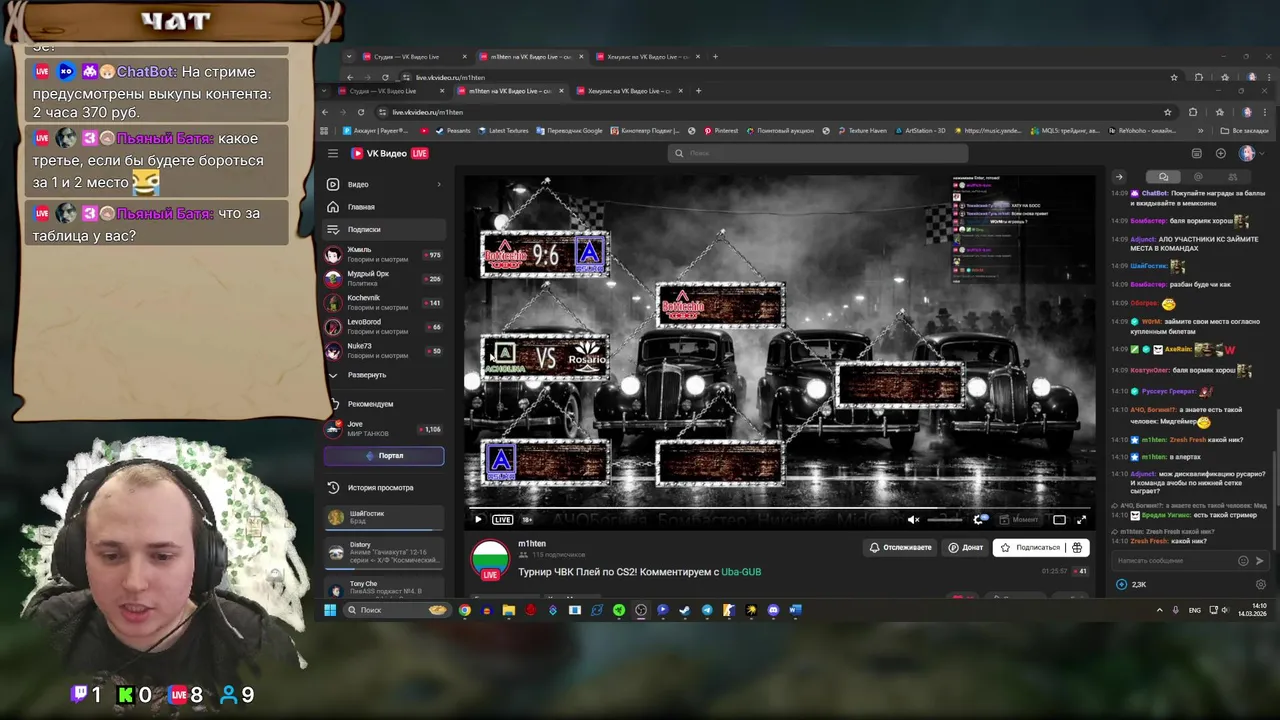Open the Переводчик Google bookmark
Viewport: 1280px width, 720px height.
pos(569,130)
